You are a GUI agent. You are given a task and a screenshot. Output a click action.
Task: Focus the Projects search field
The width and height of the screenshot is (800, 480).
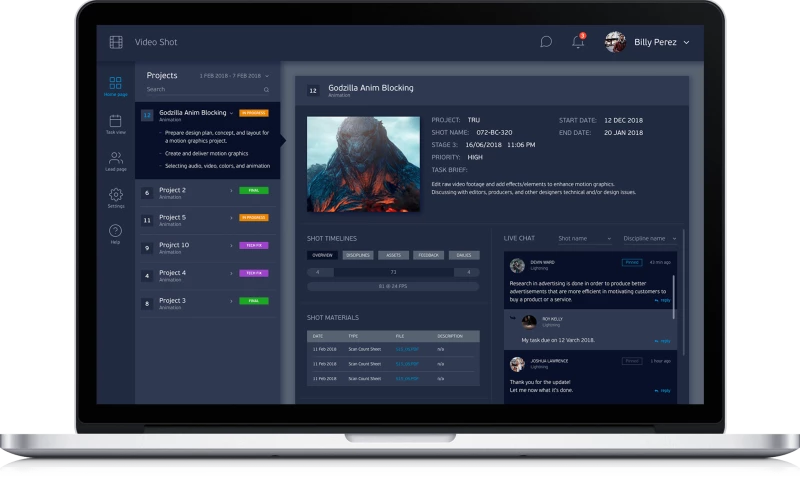click(x=208, y=90)
